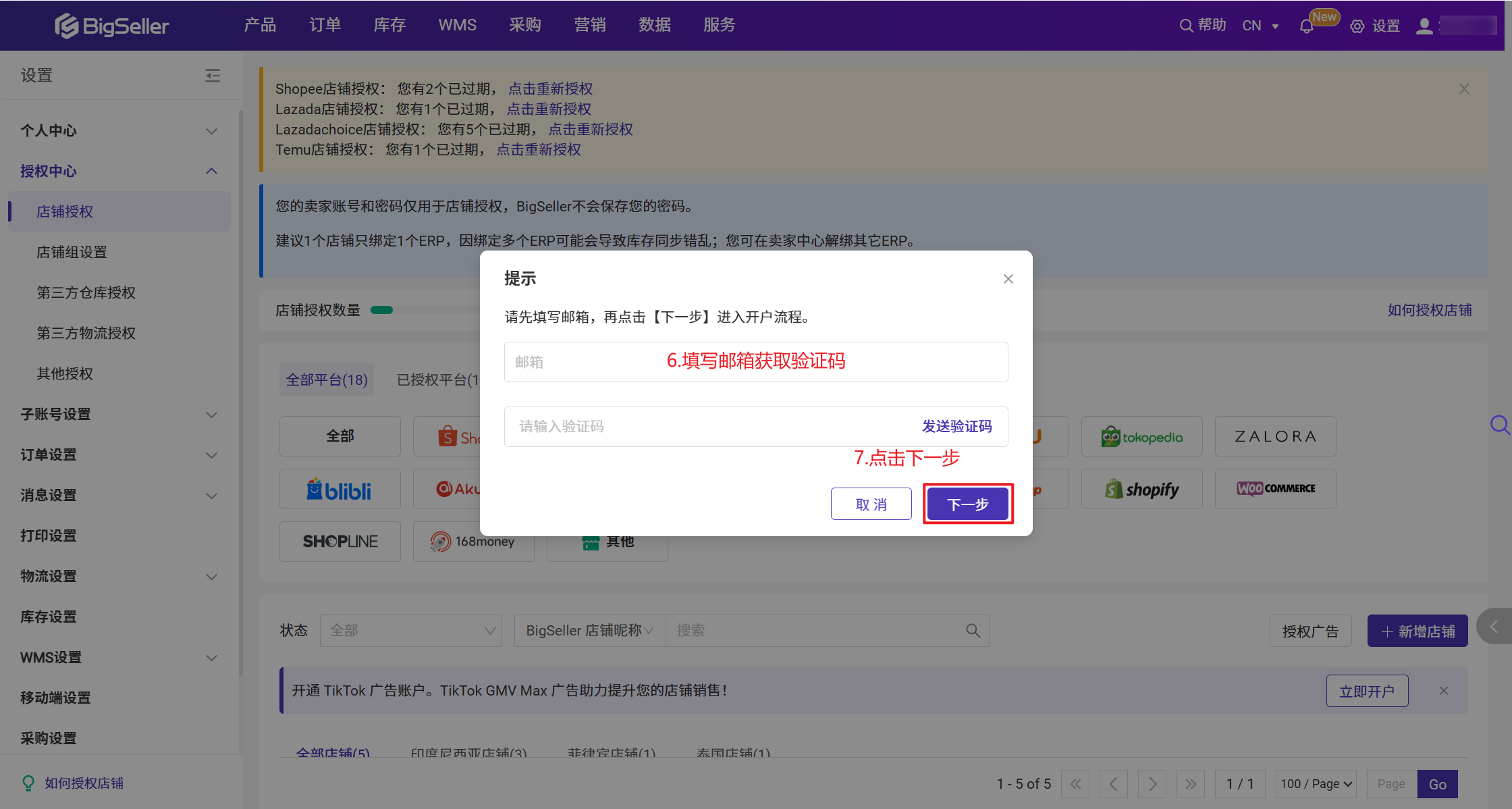
Task: Click the notification bell icon
Action: [x=1306, y=26]
